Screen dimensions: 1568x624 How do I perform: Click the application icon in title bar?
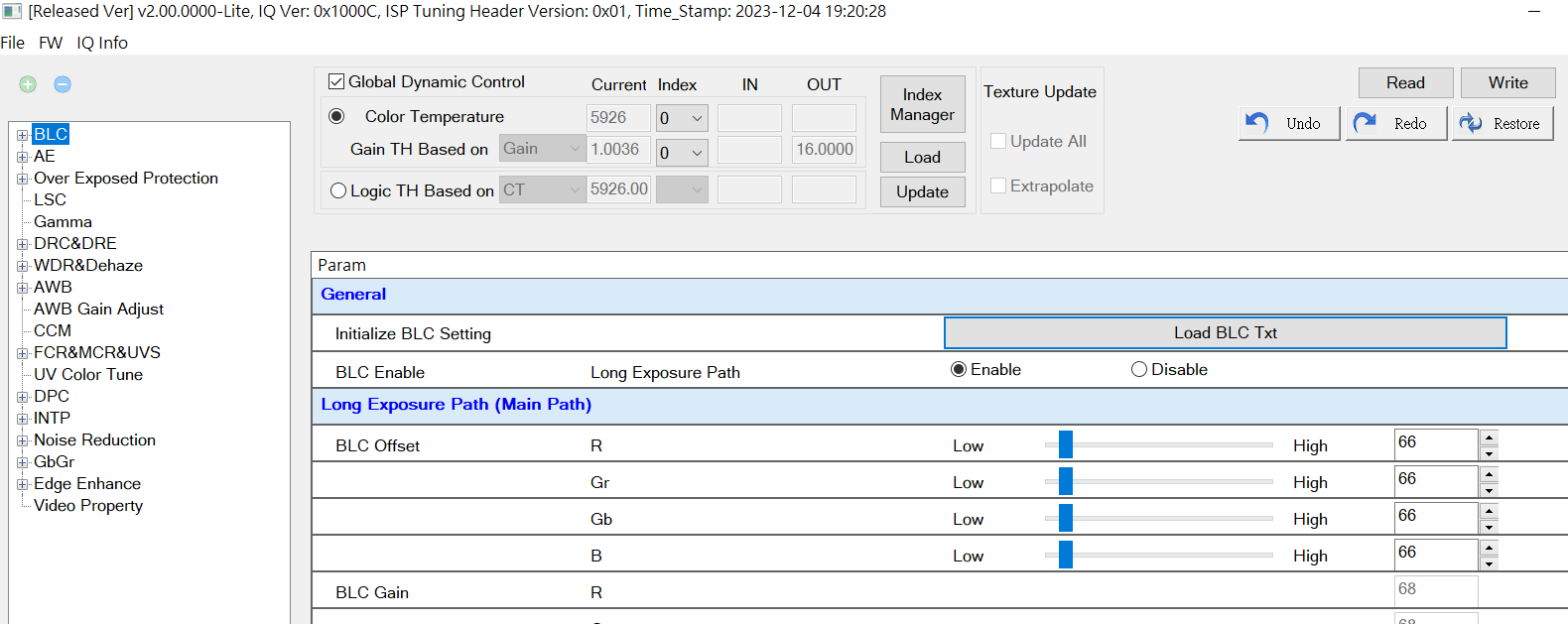[12, 12]
